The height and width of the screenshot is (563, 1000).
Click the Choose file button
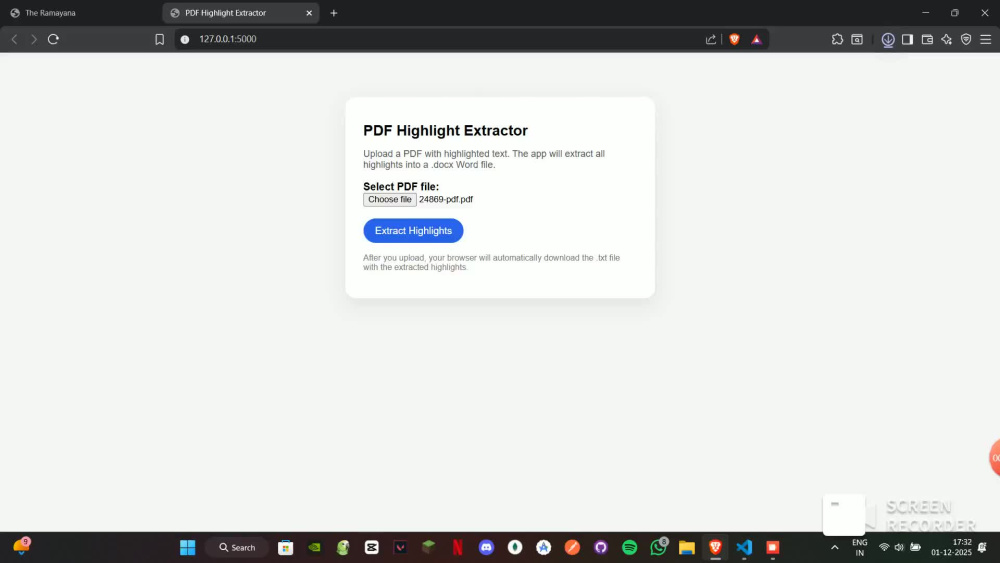tap(390, 200)
